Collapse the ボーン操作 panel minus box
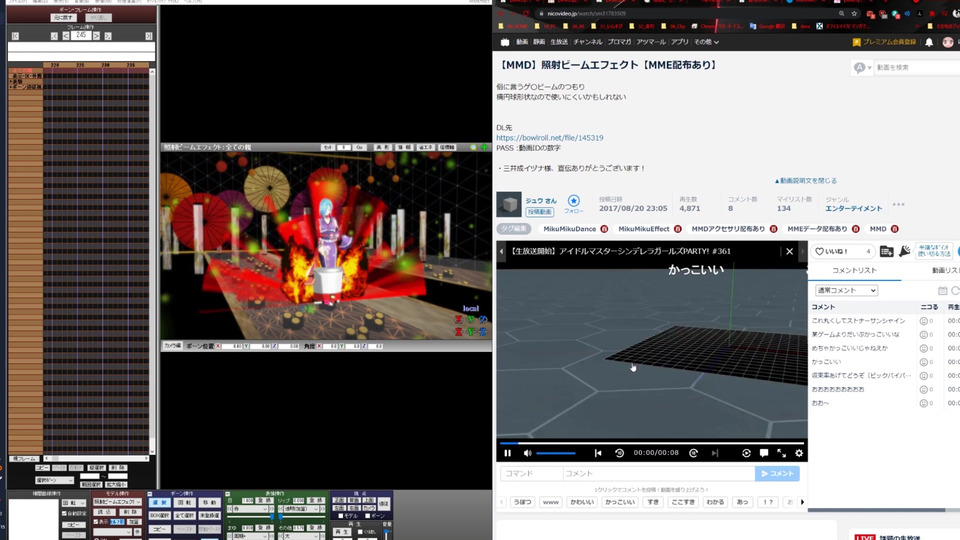Image resolution: width=960 pixels, height=540 pixels. (150, 493)
